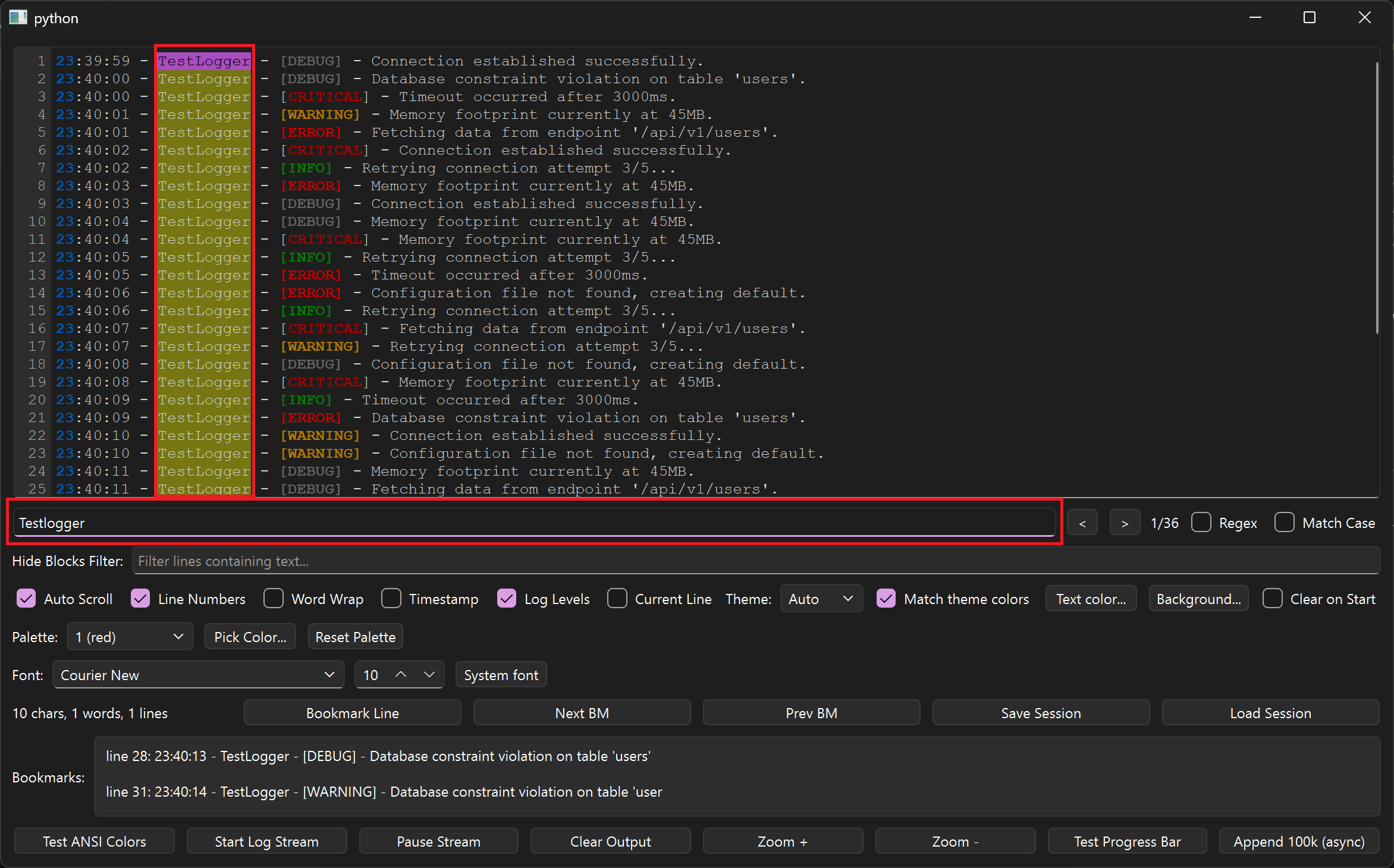Focus the Hide Blocks Filter input
This screenshot has height=868, width=1394.
(x=755, y=561)
